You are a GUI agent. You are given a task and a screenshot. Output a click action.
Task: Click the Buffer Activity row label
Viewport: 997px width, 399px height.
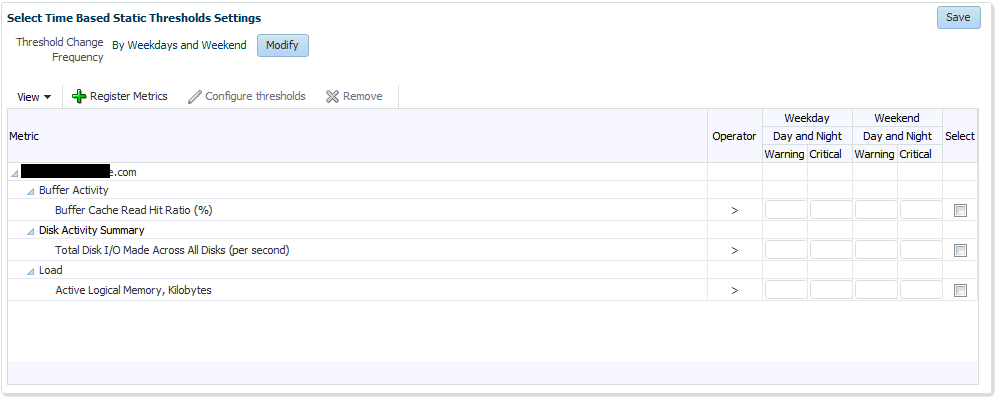tap(74, 190)
